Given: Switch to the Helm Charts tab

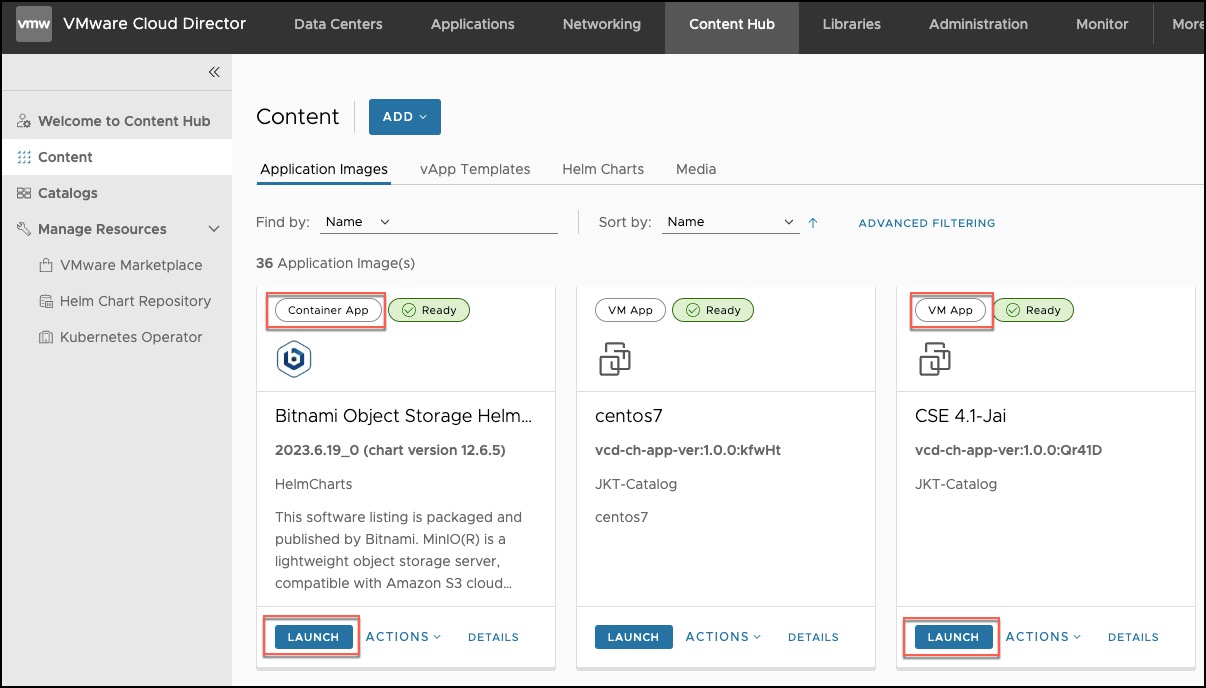Looking at the screenshot, I should coord(603,169).
